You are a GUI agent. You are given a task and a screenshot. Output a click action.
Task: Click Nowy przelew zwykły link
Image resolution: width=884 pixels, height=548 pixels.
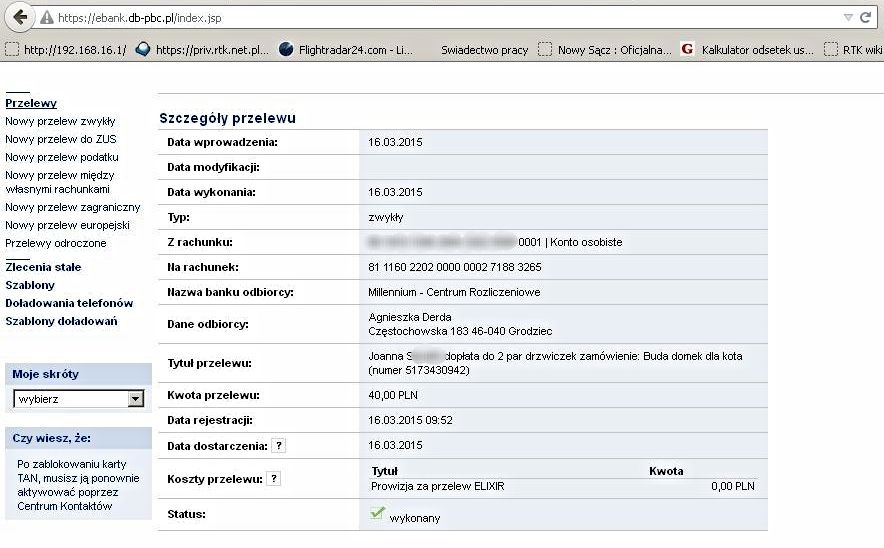click(x=60, y=121)
